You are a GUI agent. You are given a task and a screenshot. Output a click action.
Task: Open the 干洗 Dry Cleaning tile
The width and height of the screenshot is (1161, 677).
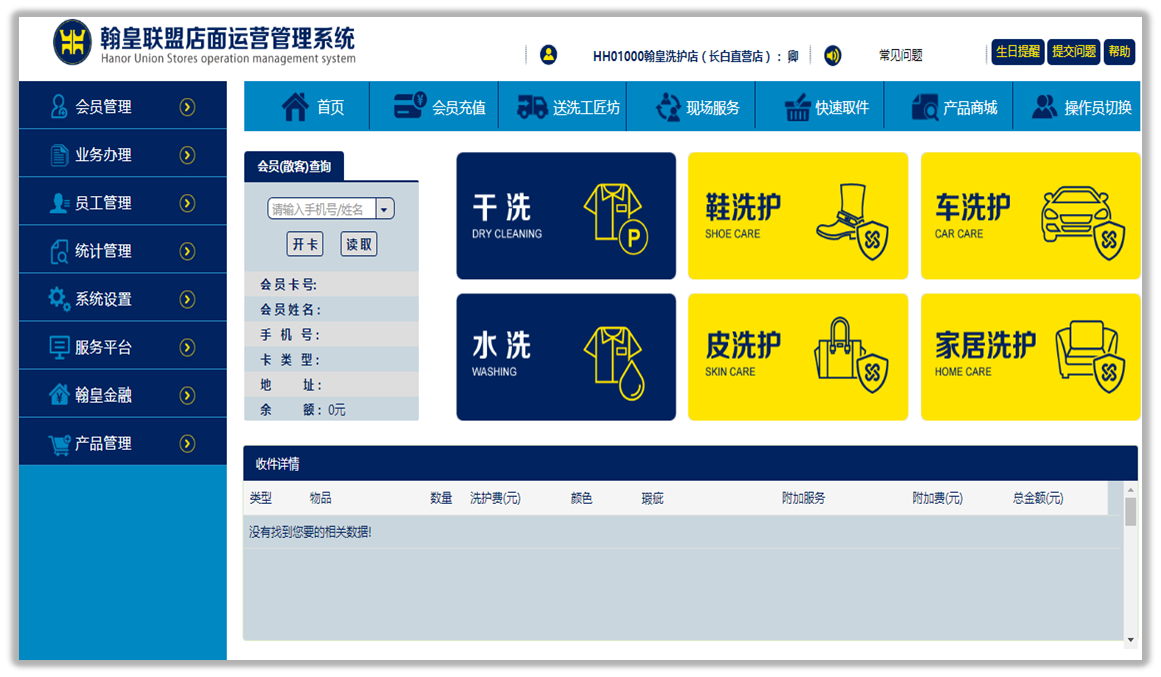[566, 216]
